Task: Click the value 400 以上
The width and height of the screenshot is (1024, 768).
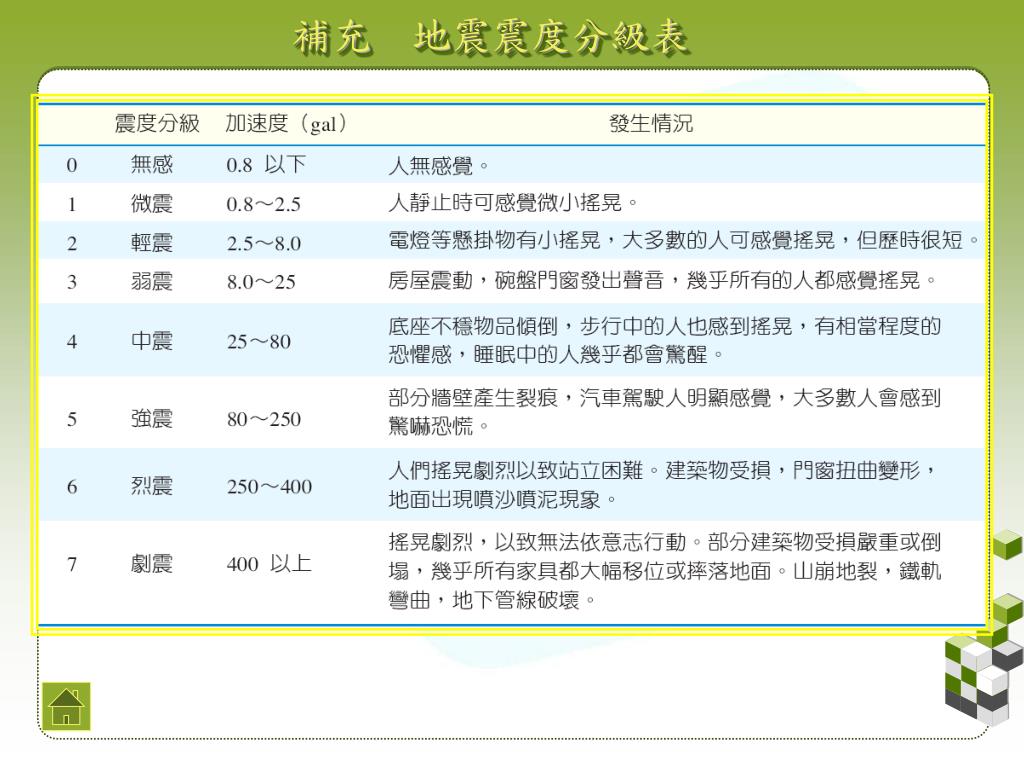Action: point(268,564)
